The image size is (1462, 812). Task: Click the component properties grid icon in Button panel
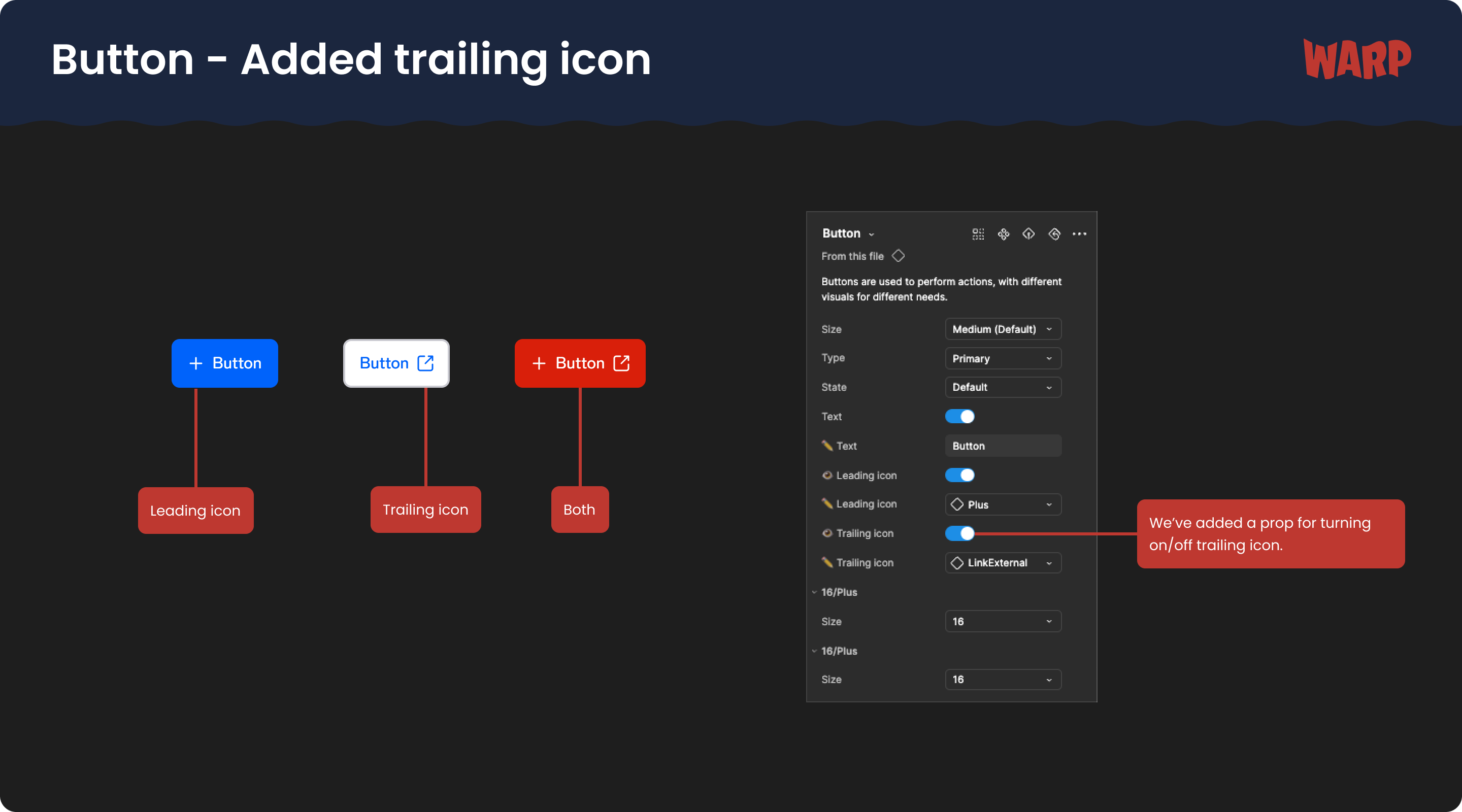(x=978, y=234)
